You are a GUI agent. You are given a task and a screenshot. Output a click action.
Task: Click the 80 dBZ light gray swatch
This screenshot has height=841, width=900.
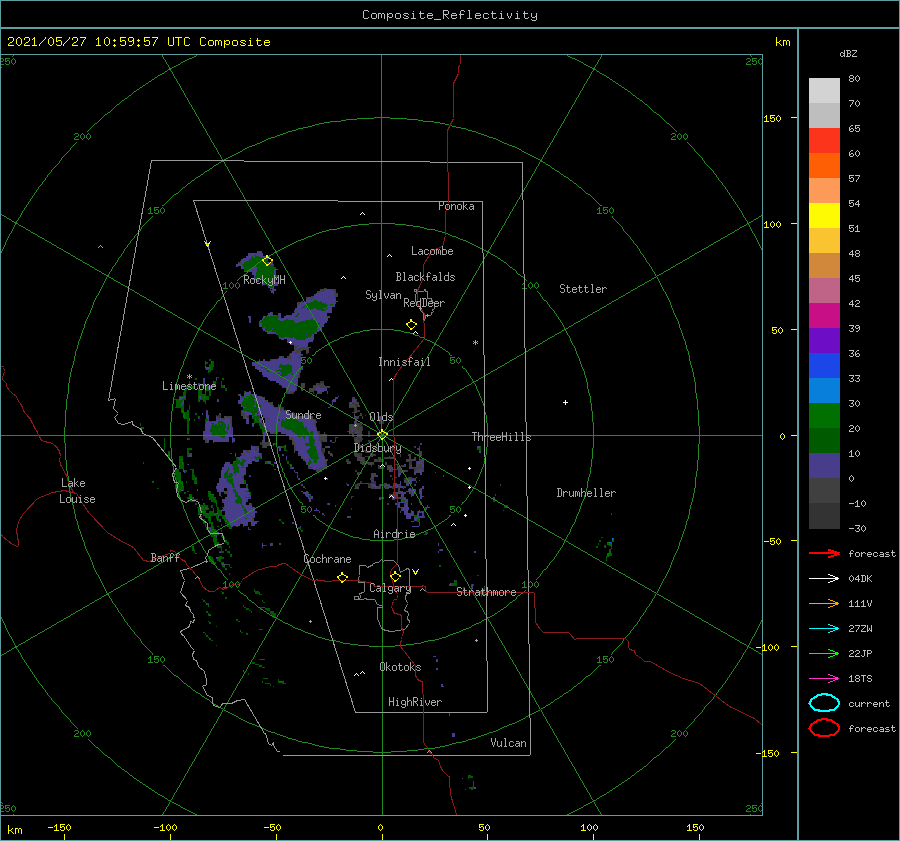pyautogui.click(x=824, y=90)
